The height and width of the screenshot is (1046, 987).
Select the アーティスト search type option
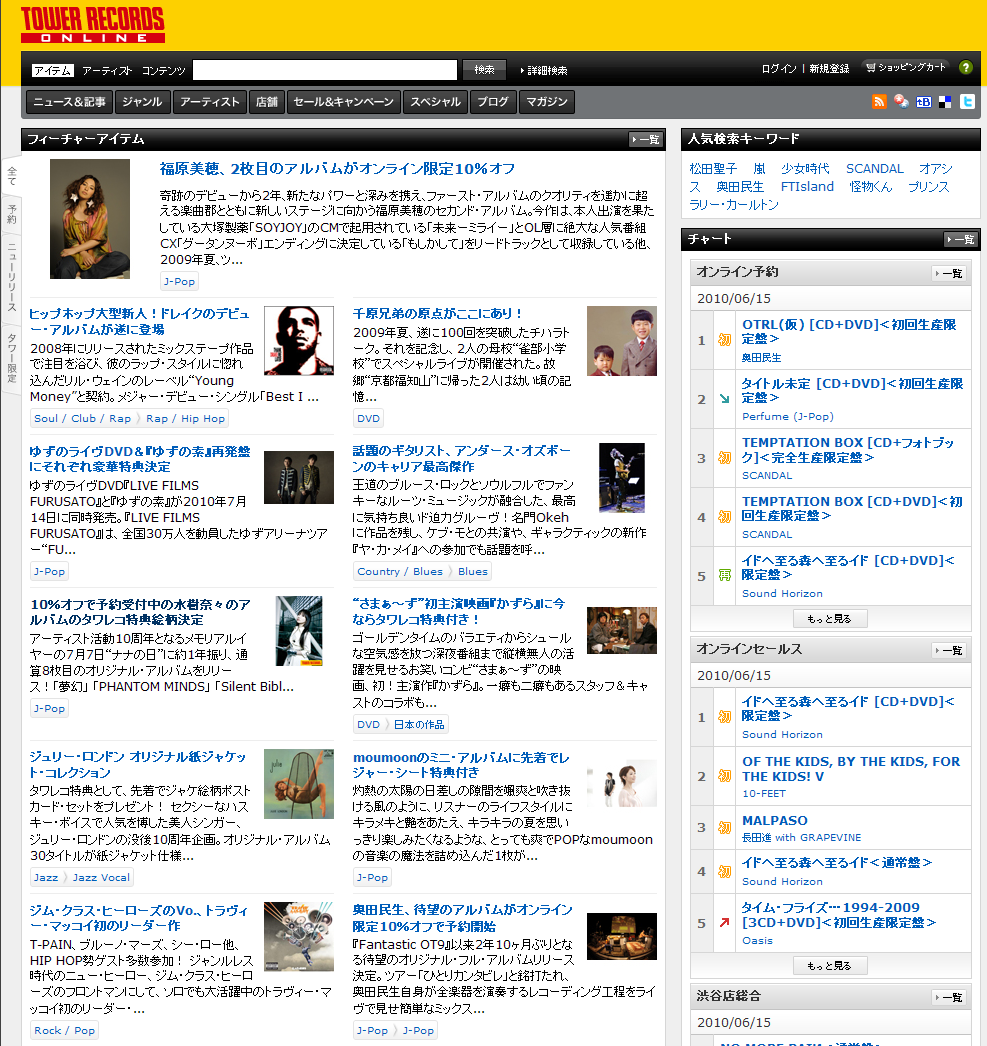click(107, 70)
